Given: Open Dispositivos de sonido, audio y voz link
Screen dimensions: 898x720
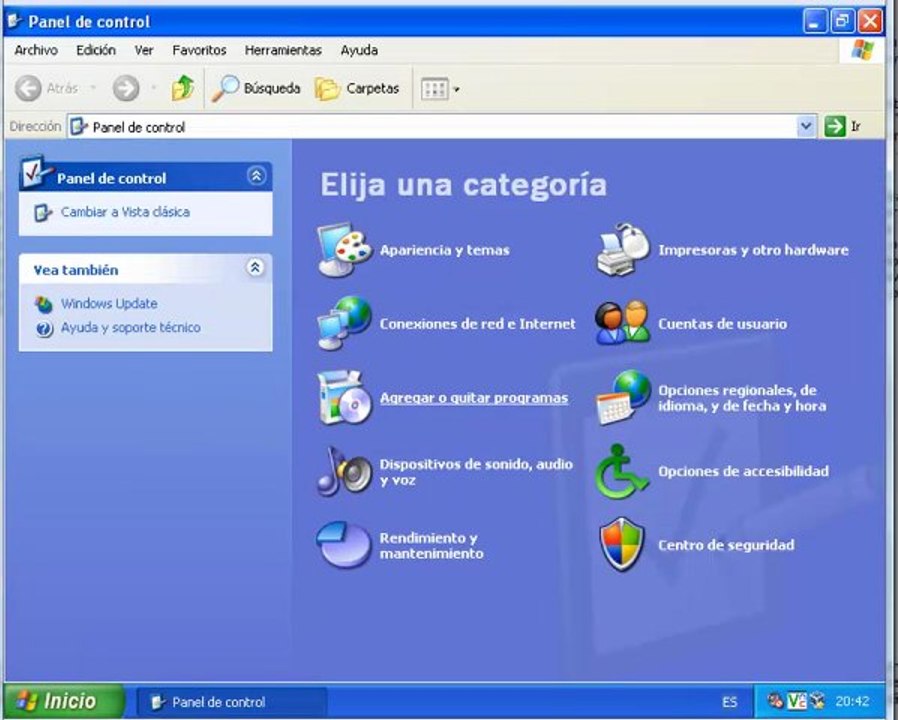Looking at the screenshot, I should pyautogui.click(x=476, y=472).
